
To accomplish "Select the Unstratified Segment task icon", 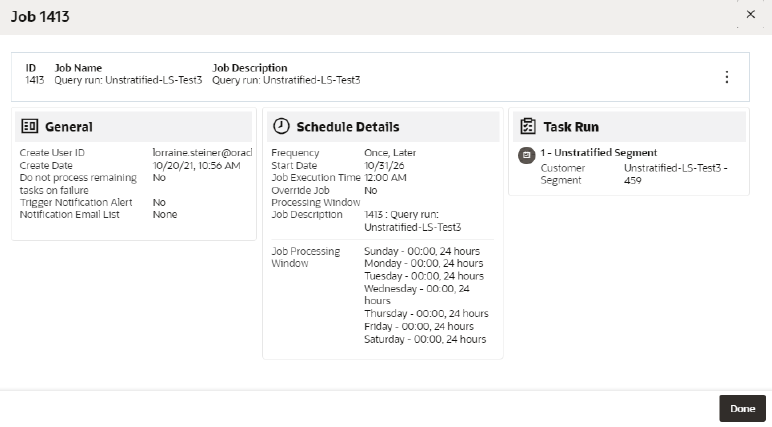I will click(x=526, y=155).
